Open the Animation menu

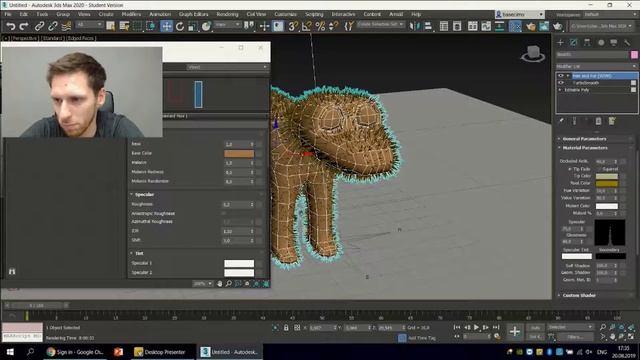tap(160, 14)
